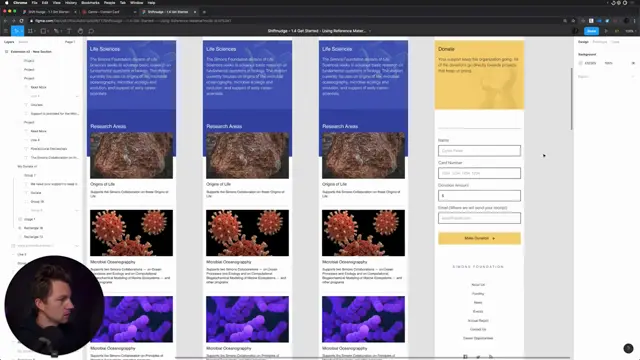This screenshot has height=360, width=640.
Task: Open the shape tool dropdown arrow
Action: tap(48, 31)
